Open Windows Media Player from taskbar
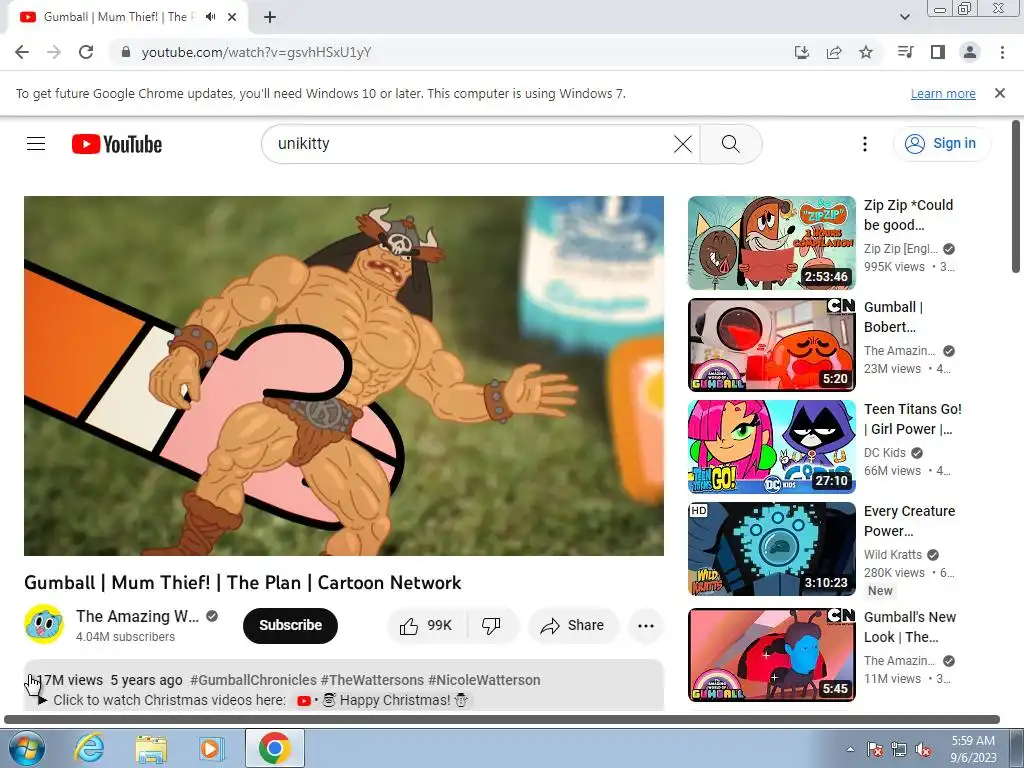 [212, 748]
